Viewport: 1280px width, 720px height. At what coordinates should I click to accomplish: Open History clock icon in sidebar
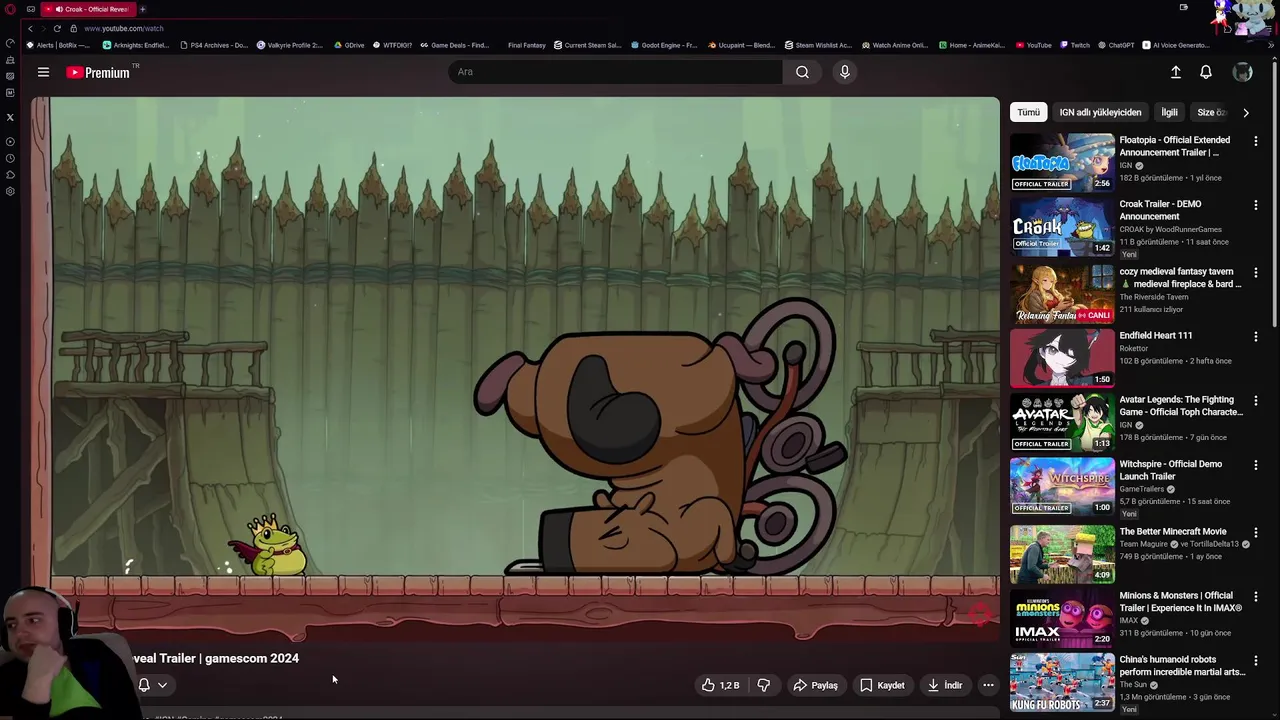point(10,158)
